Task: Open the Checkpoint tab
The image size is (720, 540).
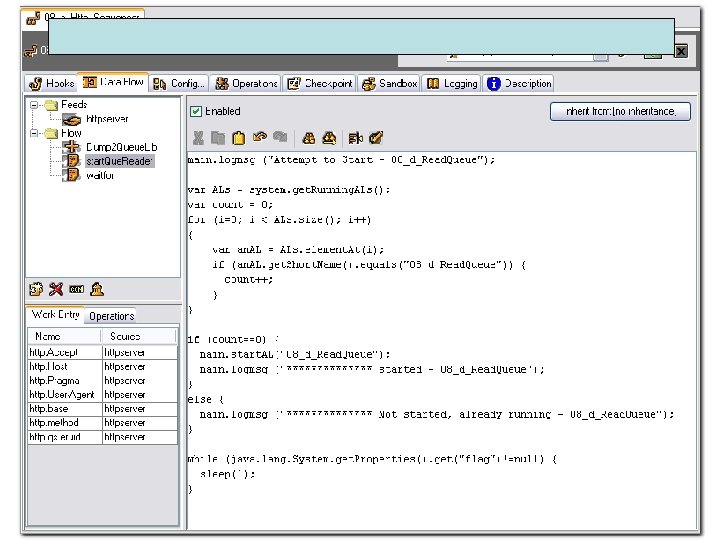Action: pyautogui.click(x=319, y=84)
